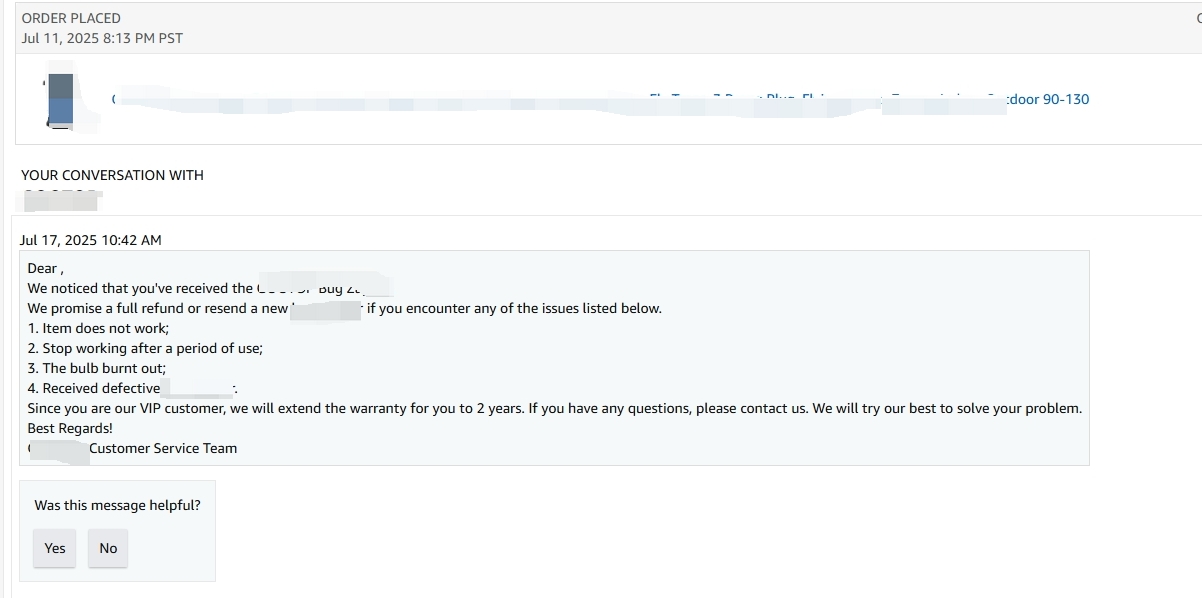
Task: Open the product thumbnail image
Action: tap(60, 99)
